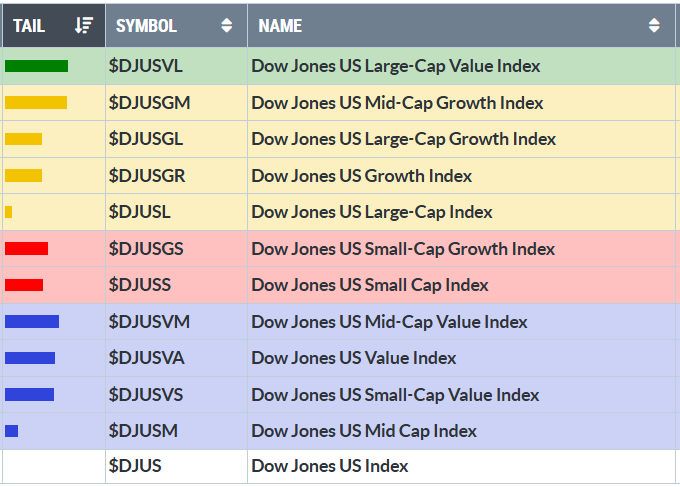
Task: Select the small blue tail bar for $DJUSM
Action: point(12,431)
